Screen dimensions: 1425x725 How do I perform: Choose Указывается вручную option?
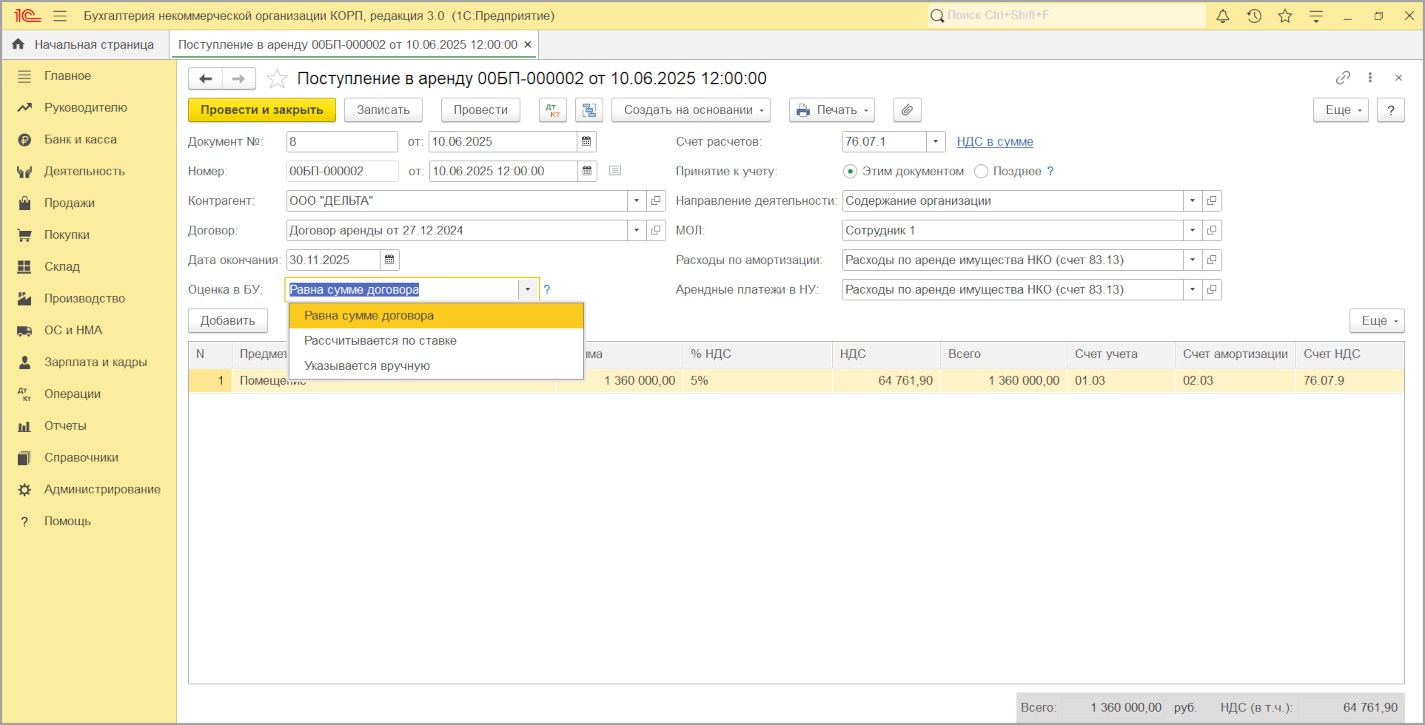(436, 366)
